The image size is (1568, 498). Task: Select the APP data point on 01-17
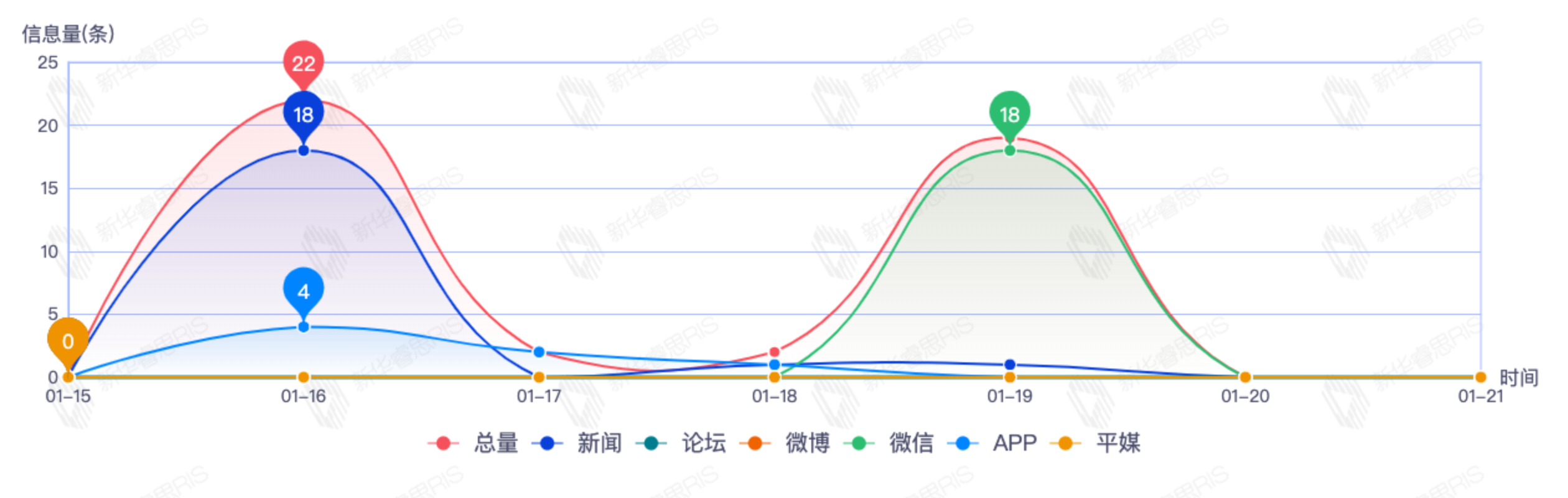539,352
